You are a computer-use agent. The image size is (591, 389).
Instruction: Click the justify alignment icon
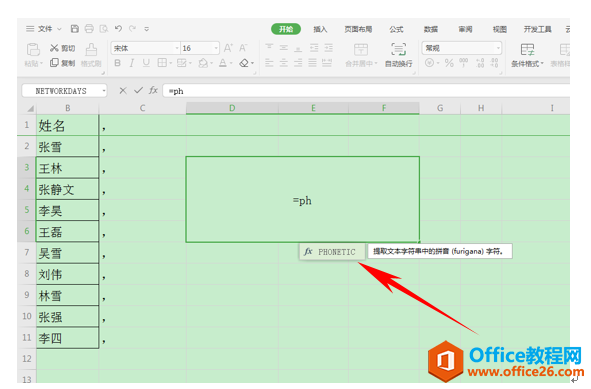(312, 63)
